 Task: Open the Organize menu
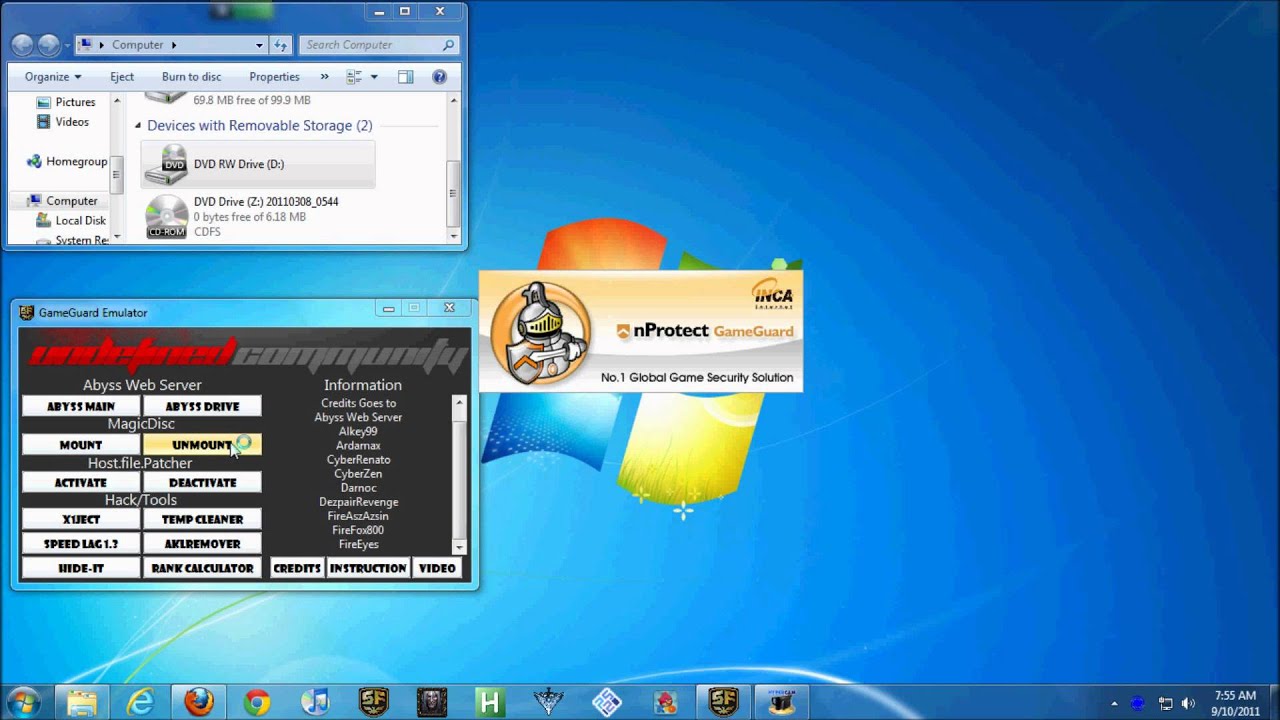(53, 77)
